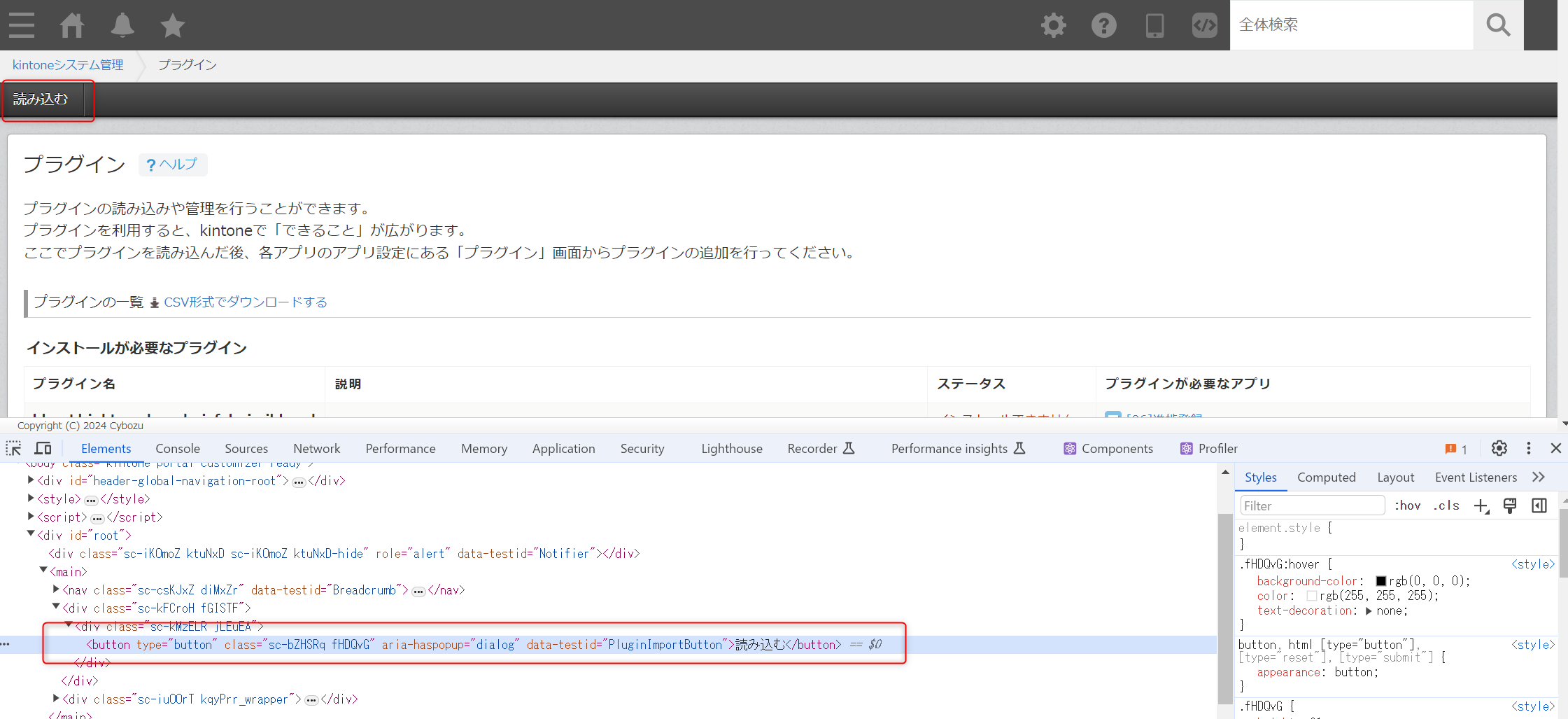Enable the element inspection picker tool
Image resolution: width=1568 pixels, height=719 pixels.
point(13,448)
